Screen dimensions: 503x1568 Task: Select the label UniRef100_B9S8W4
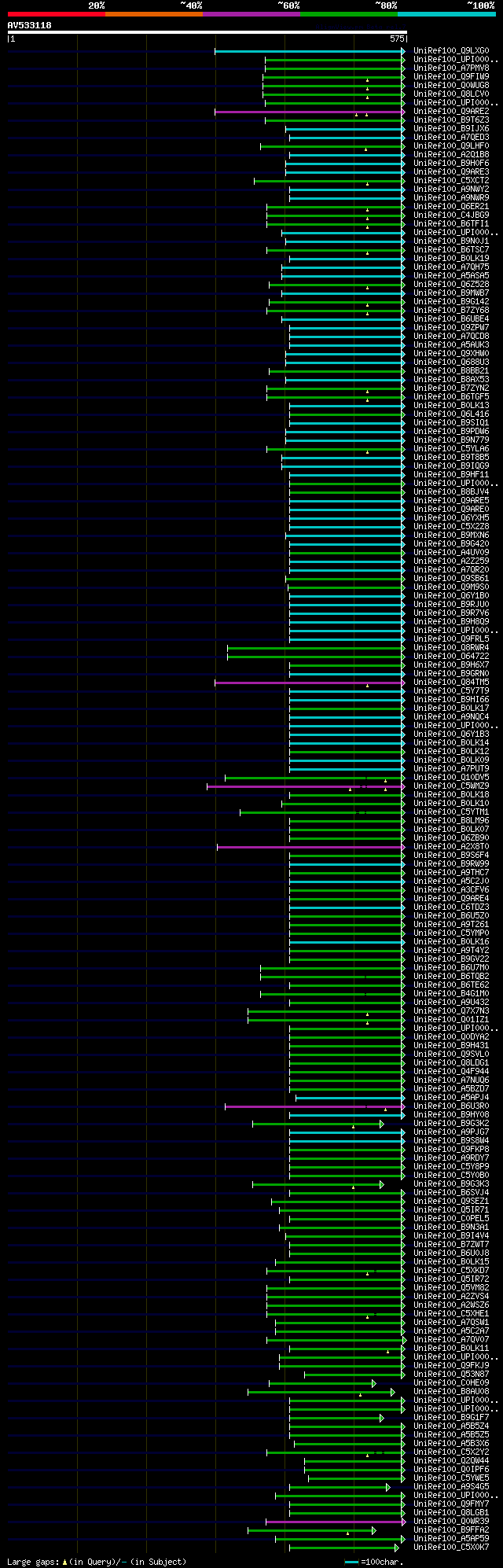(x=451, y=1141)
